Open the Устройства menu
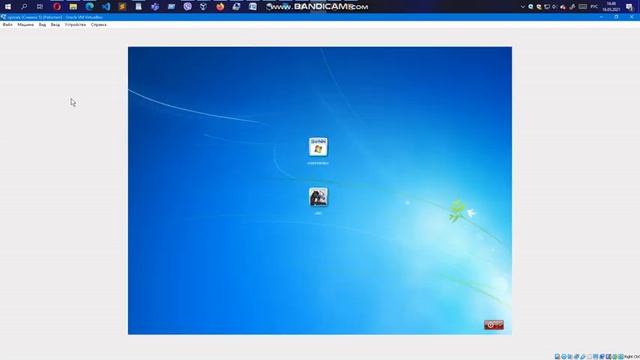 click(75, 25)
